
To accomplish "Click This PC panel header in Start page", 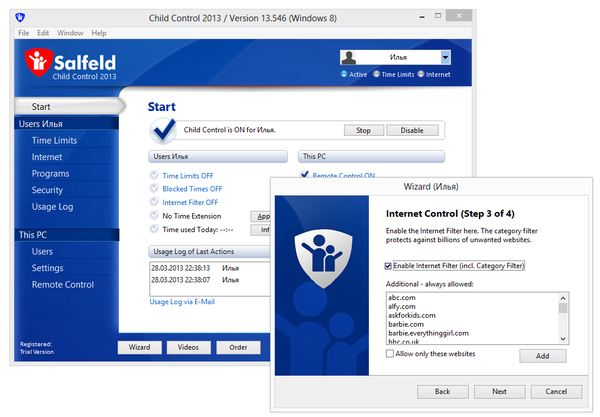I will click(x=371, y=156).
